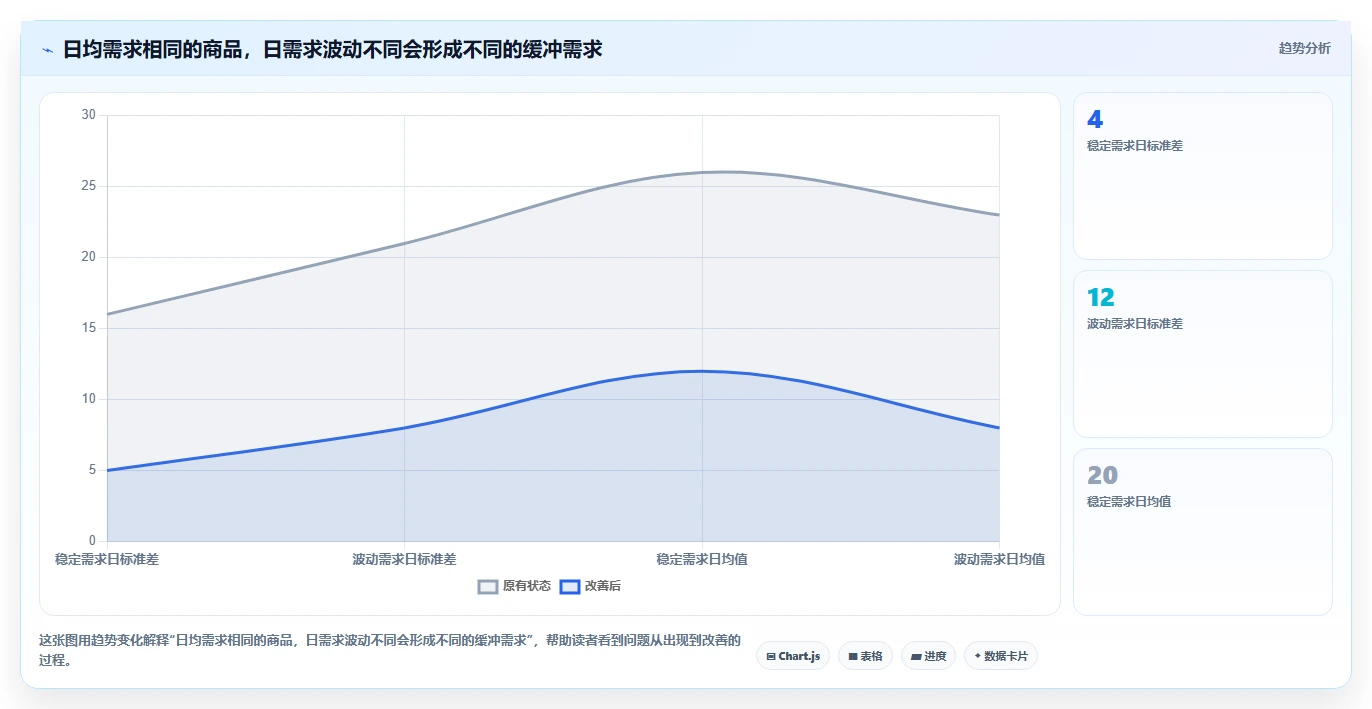Click the Chart.js tag icon
The height and width of the screenshot is (709, 1372).
771,657
